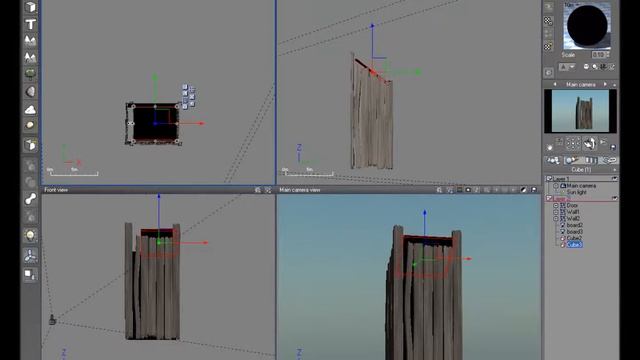Screen dimensions: 640x360
Task: Click the Front view zoom-extents icon
Action: click(x=258, y=190)
